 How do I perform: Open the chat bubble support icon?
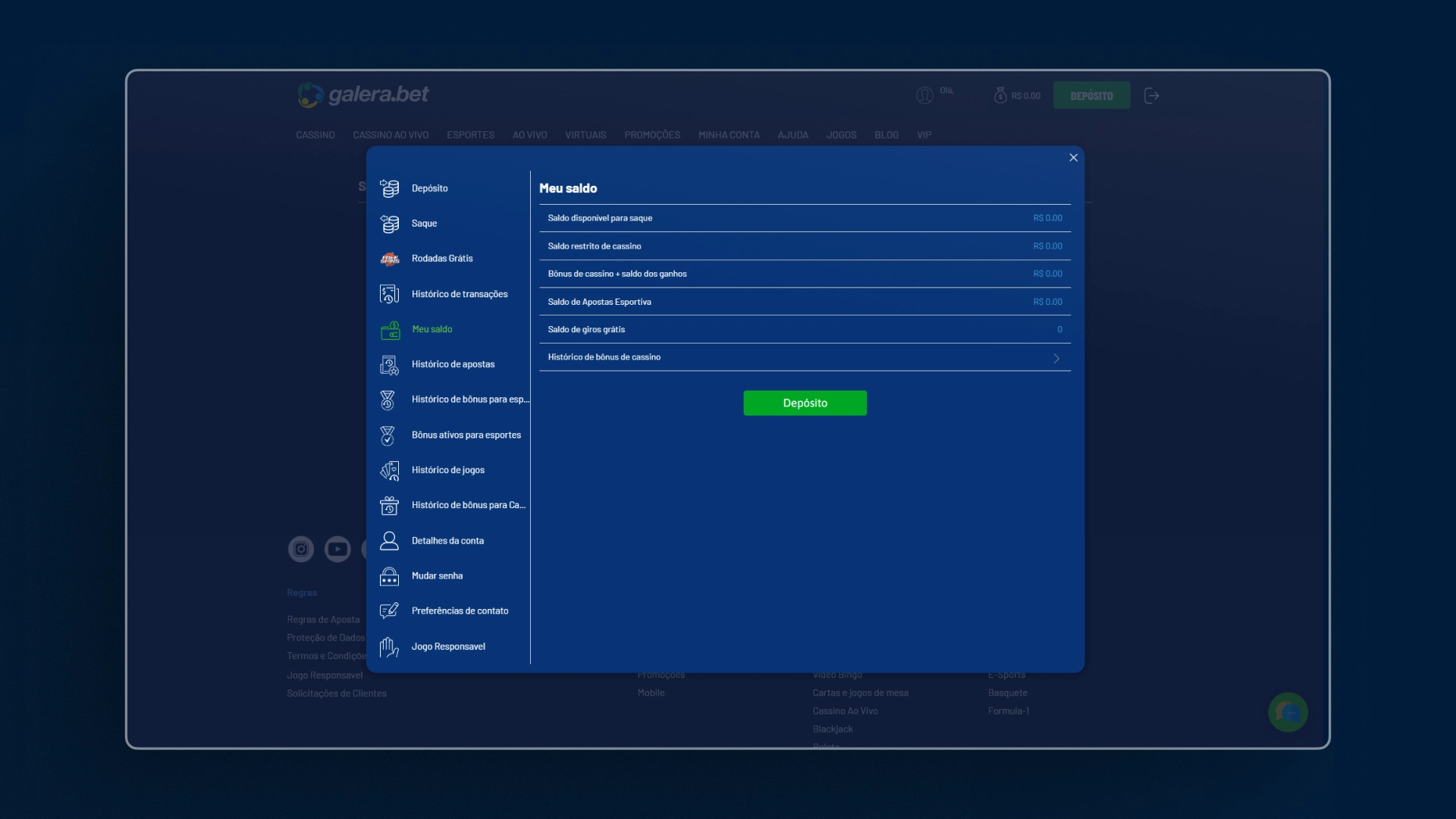(1288, 713)
